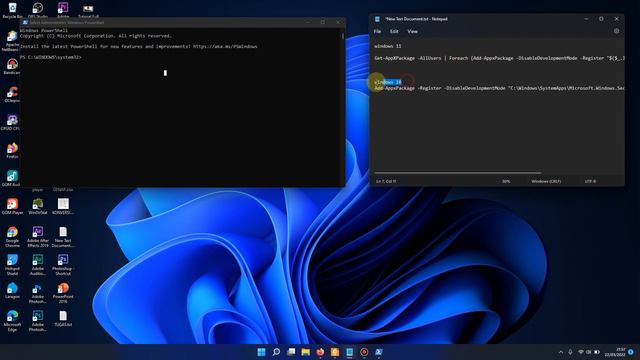Image resolution: width=640 pixels, height=360 pixels.
Task: Click the PS C:\WINDOWS\system32> prompt line
Action: click(x=51, y=57)
